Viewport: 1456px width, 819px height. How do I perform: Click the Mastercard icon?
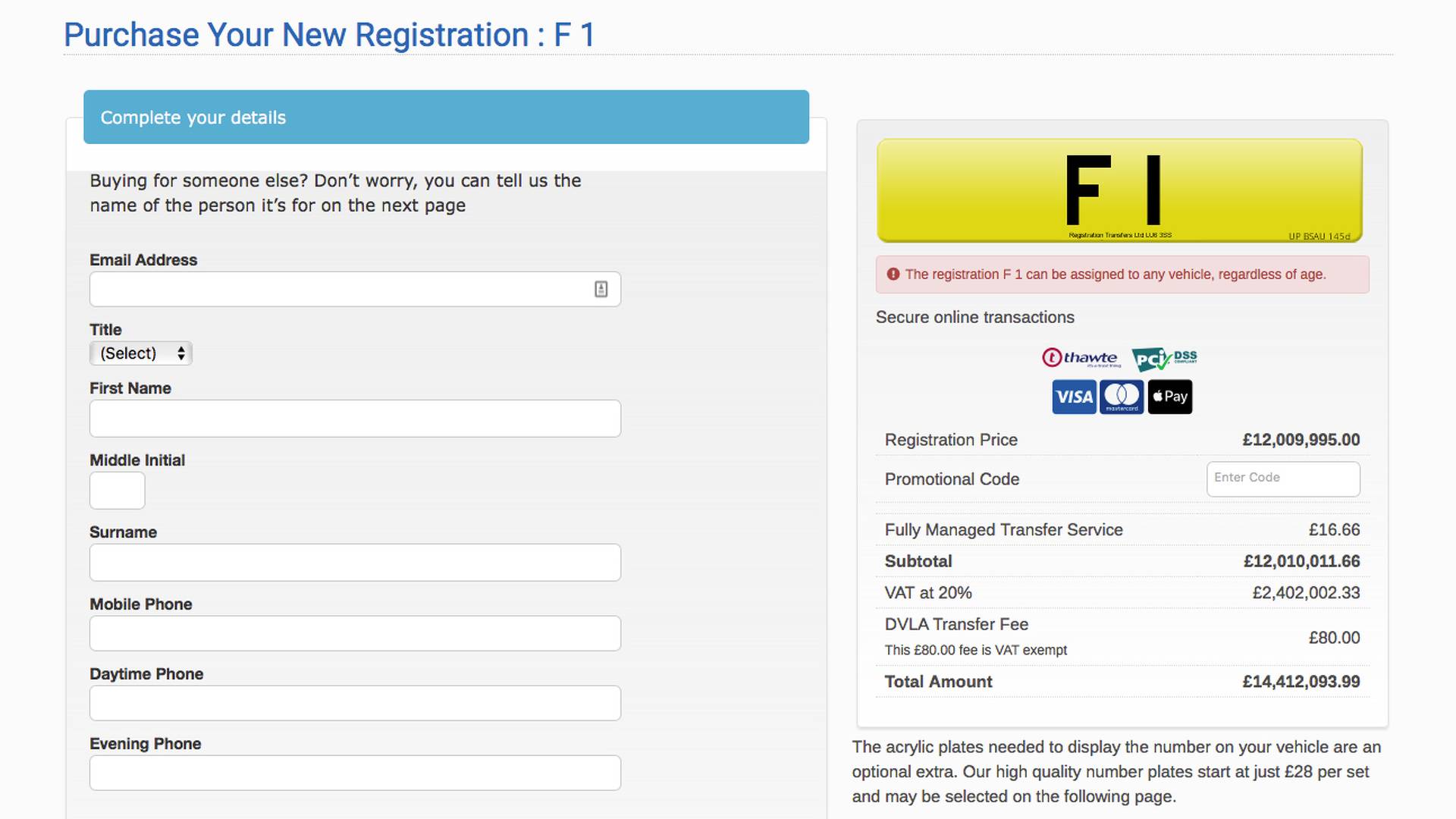point(1122,397)
